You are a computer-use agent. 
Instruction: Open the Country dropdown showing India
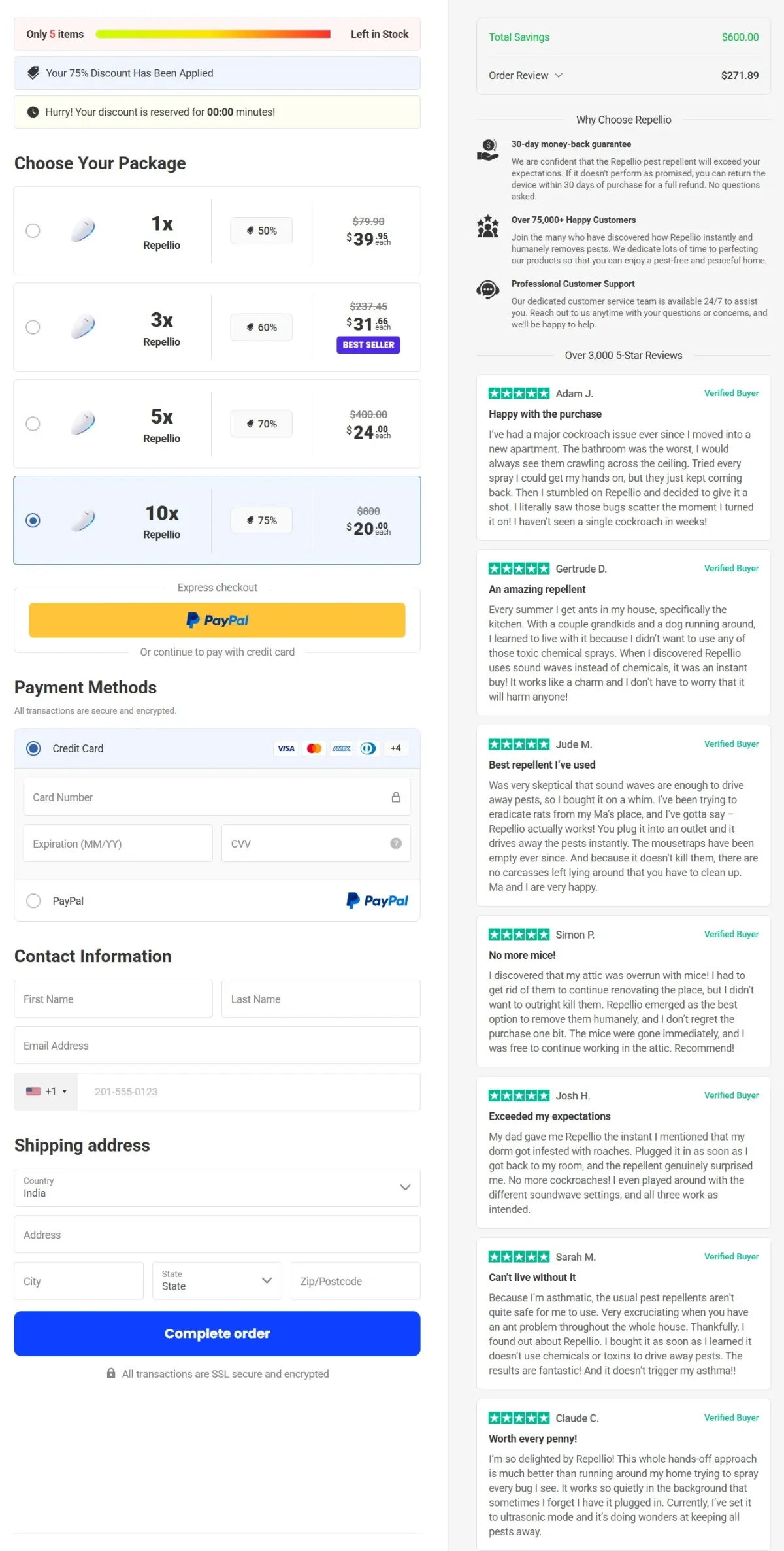tap(217, 1188)
